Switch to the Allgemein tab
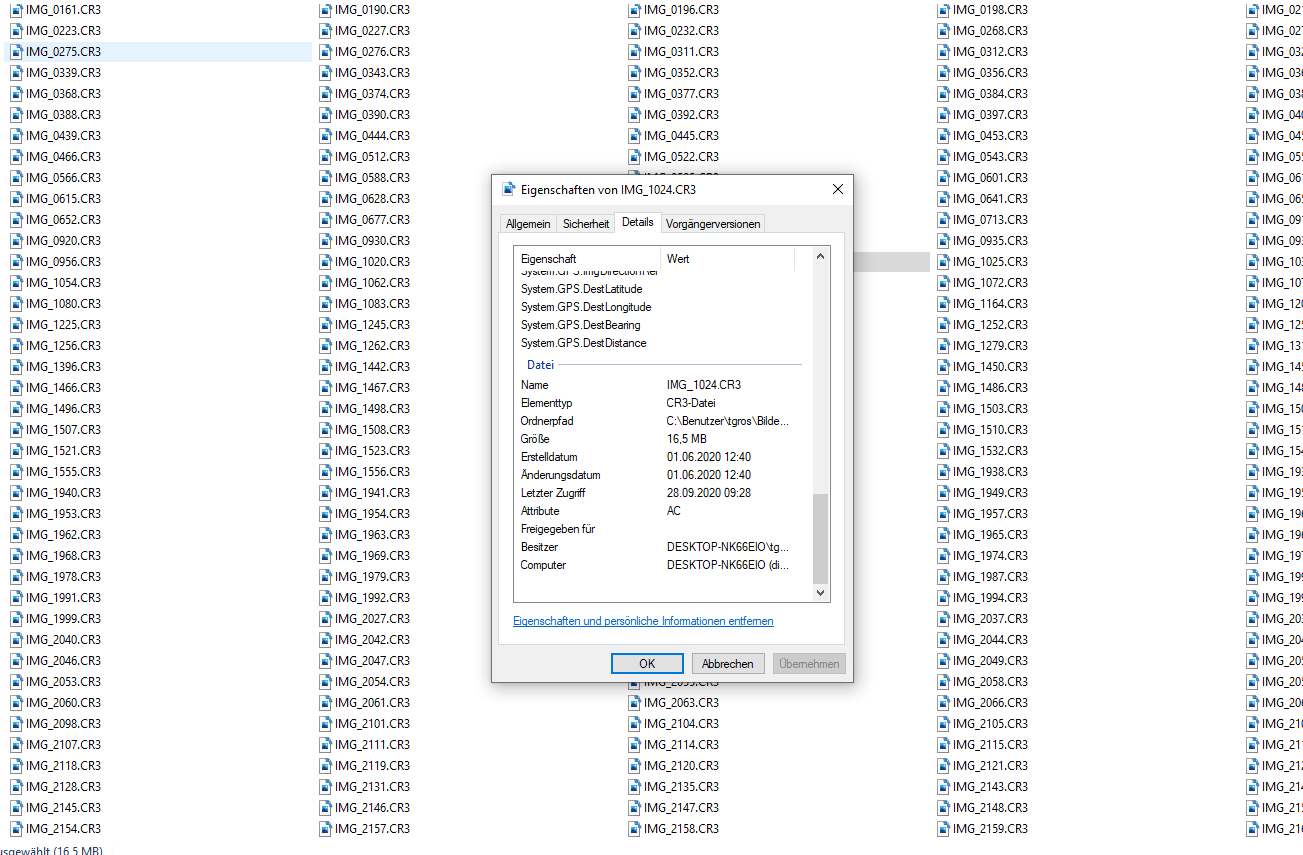Viewport: 1303px width, 855px height. 527,224
